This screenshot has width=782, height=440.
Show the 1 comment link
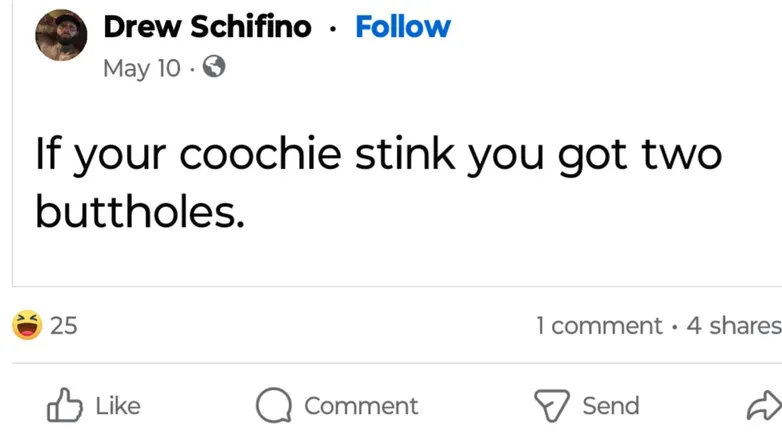pos(599,326)
